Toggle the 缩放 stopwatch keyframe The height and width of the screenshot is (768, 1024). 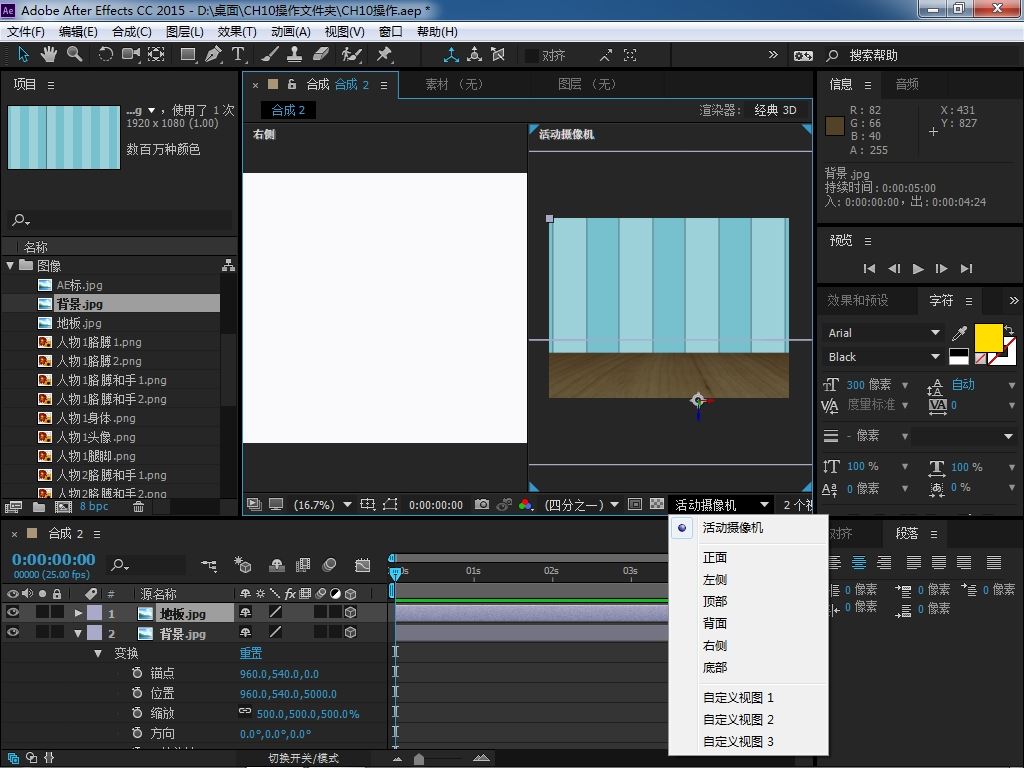click(137, 713)
